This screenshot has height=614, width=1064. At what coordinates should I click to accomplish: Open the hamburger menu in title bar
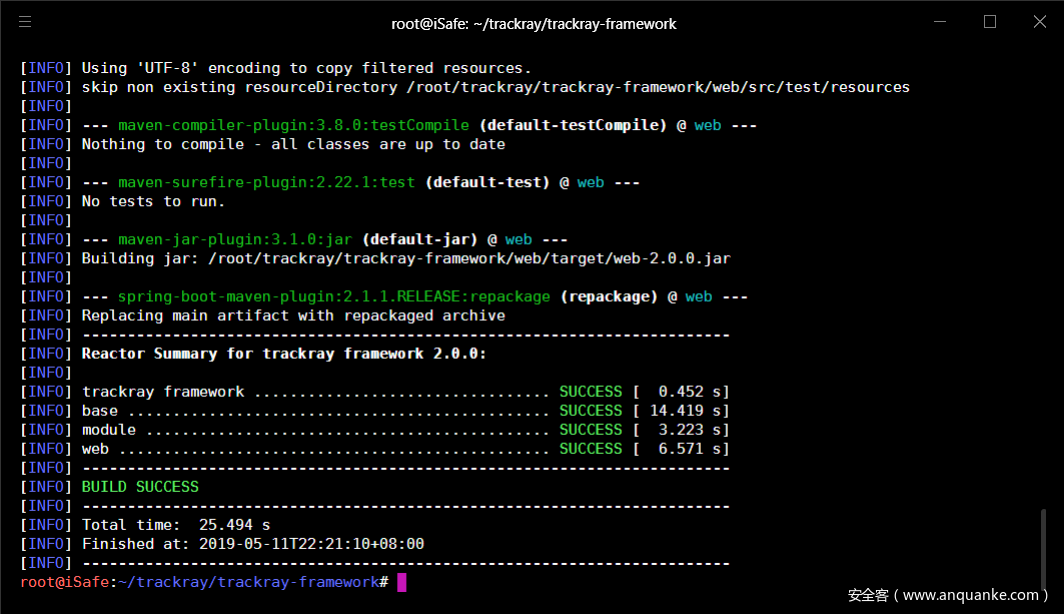pos(25,22)
